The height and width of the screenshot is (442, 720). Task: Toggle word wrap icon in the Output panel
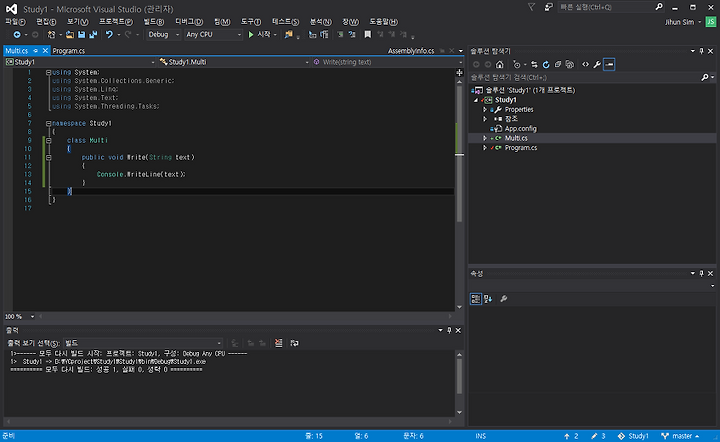[294, 343]
